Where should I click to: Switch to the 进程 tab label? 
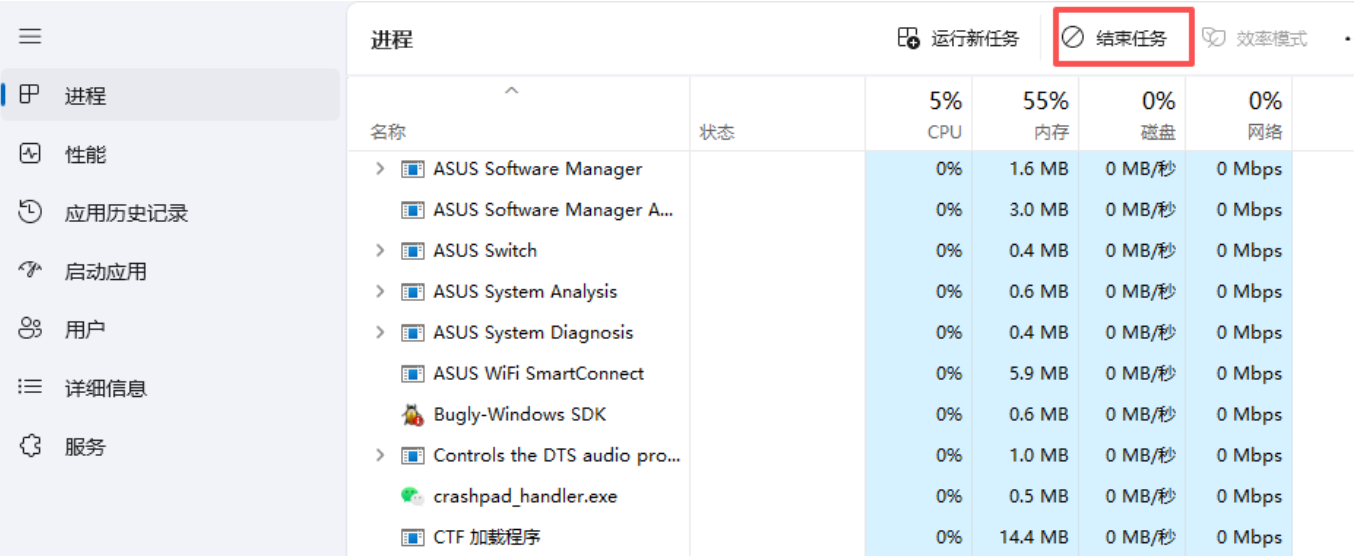coord(86,96)
